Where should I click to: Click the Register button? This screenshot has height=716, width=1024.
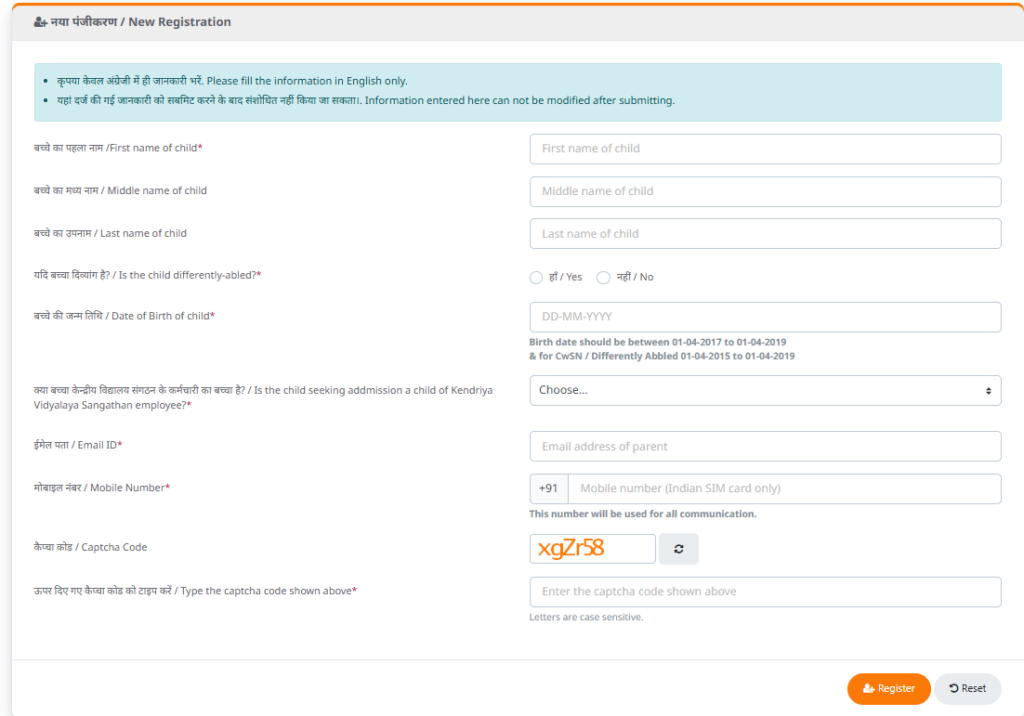point(889,689)
